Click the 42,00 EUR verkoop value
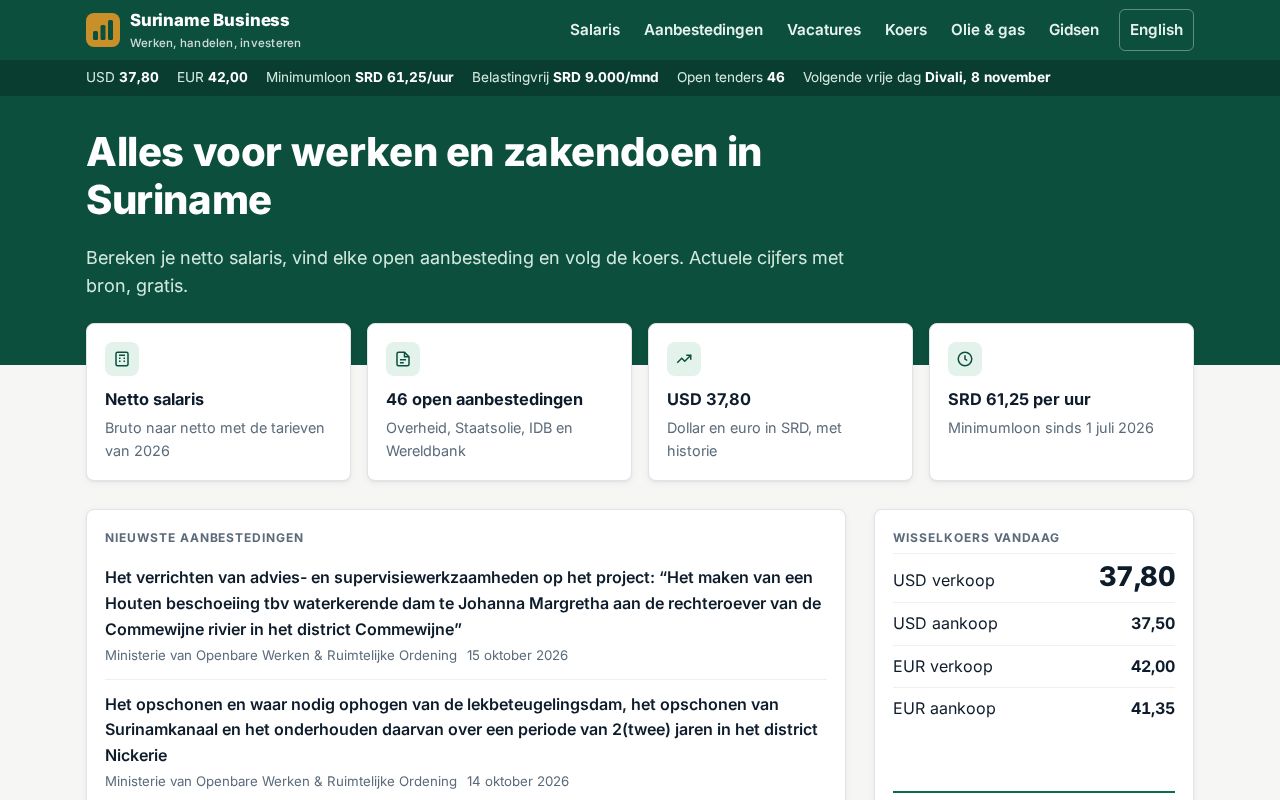Screen dimensions: 1280x800 [1153, 666]
